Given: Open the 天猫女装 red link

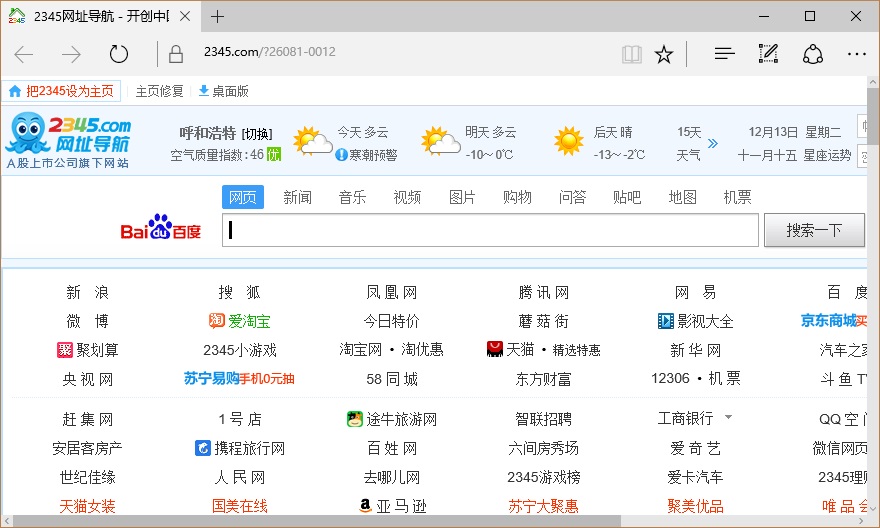Looking at the screenshot, I should (88, 506).
